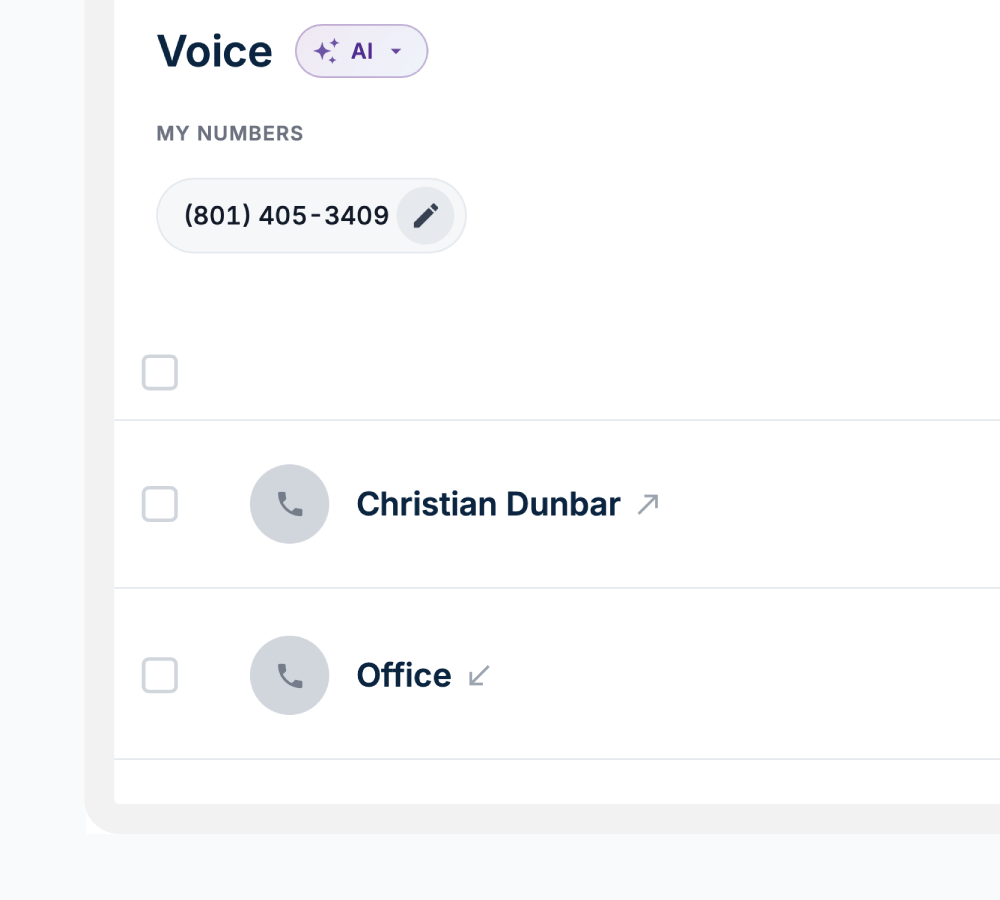Viewport: 1000px width, 900px height.
Task: Click the outgoing call arrow next to Christian Dunbar
Action: [x=648, y=504]
